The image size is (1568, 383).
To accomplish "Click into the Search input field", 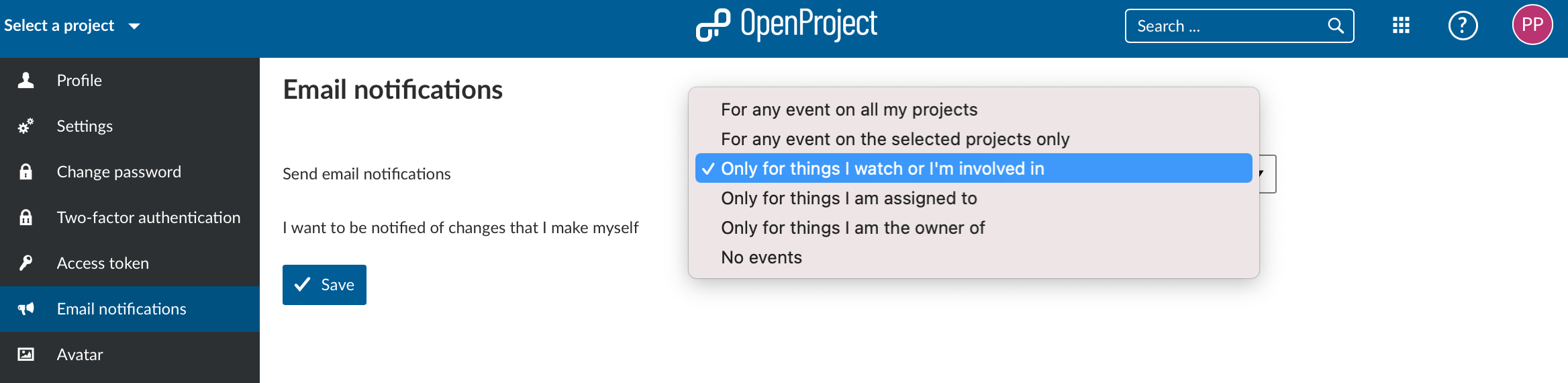I will click(1225, 26).
